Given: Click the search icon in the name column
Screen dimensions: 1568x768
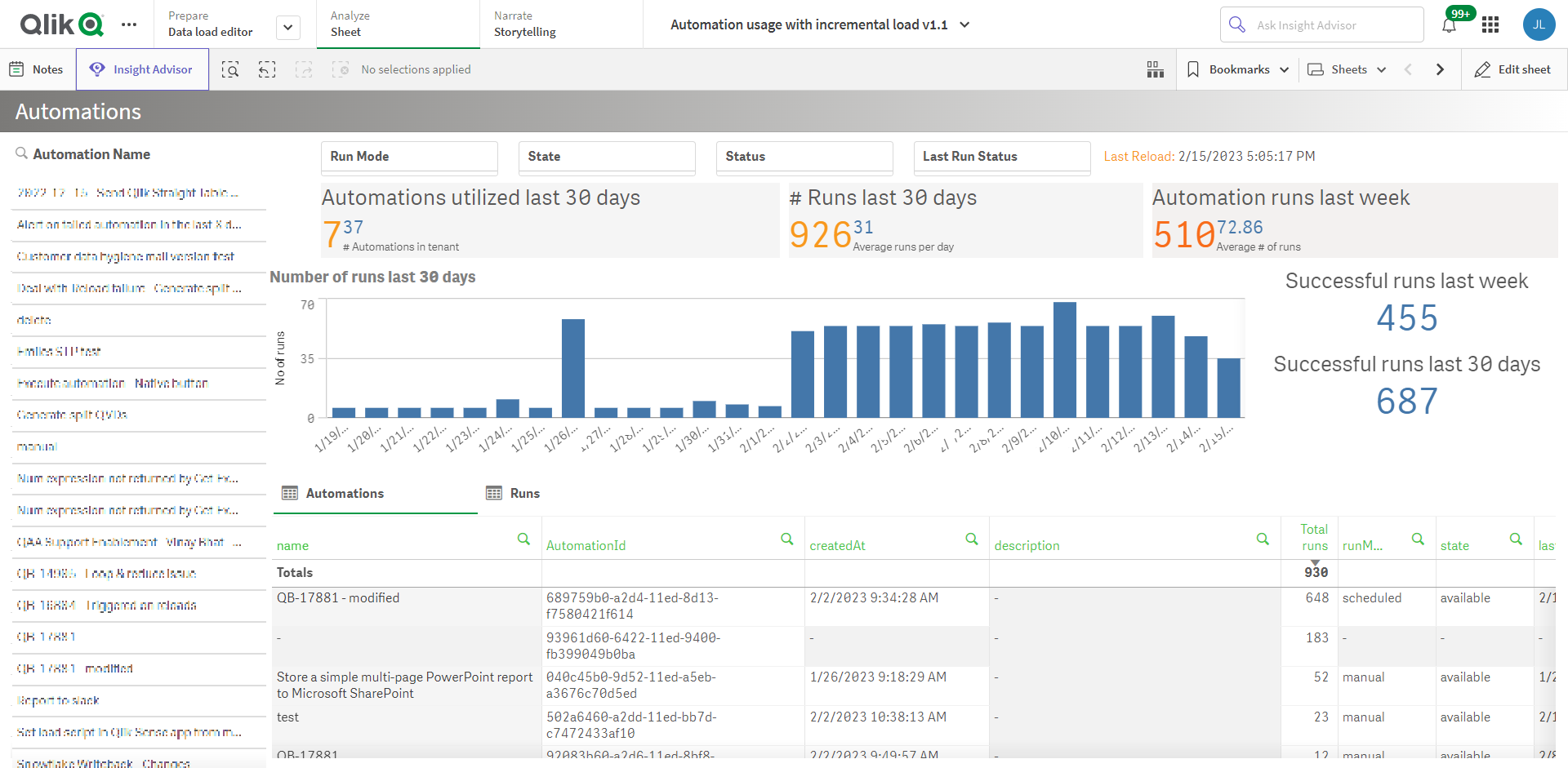Looking at the screenshot, I should tap(523, 539).
